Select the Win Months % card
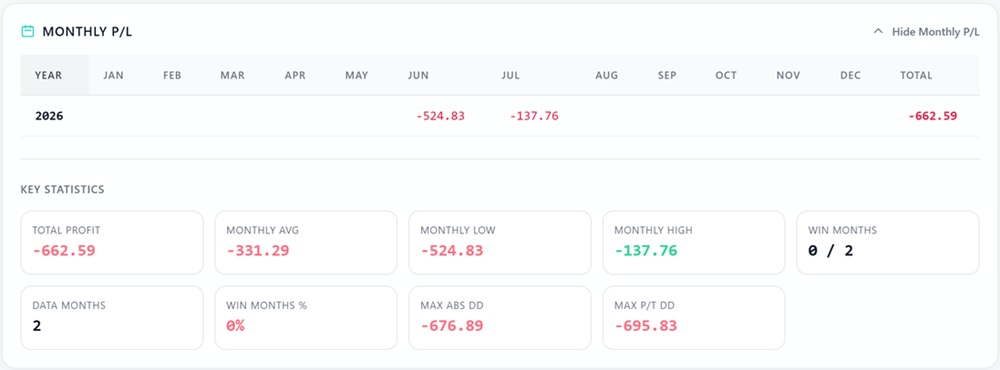This screenshot has width=1000, height=370. pyautogui.click(x=306, y=318)
